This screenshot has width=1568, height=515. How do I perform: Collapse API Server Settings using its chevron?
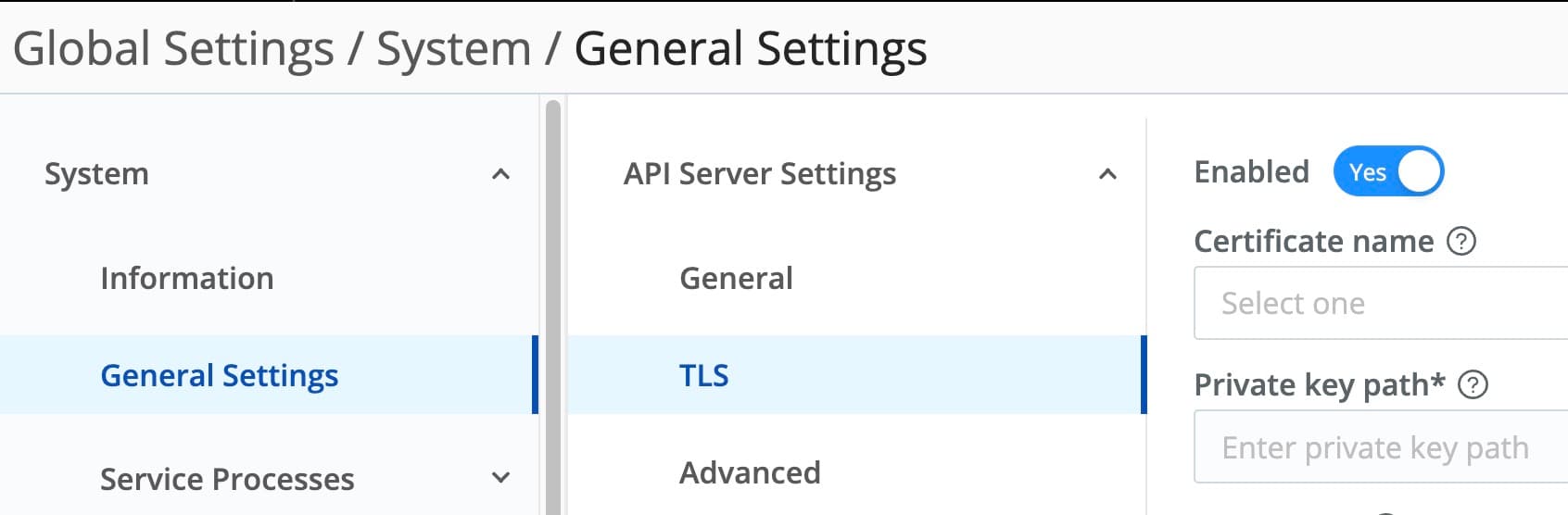click(x=1106, y=174)
